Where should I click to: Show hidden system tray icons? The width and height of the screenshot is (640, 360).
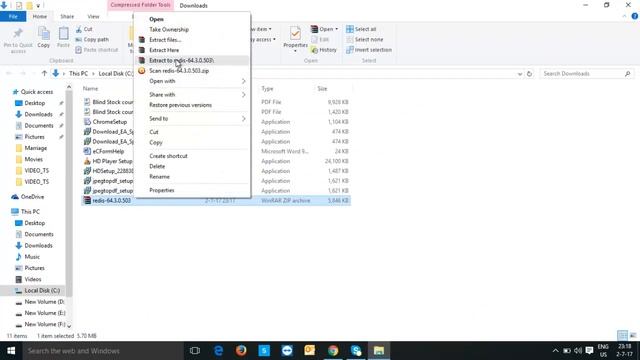point(555,351)
